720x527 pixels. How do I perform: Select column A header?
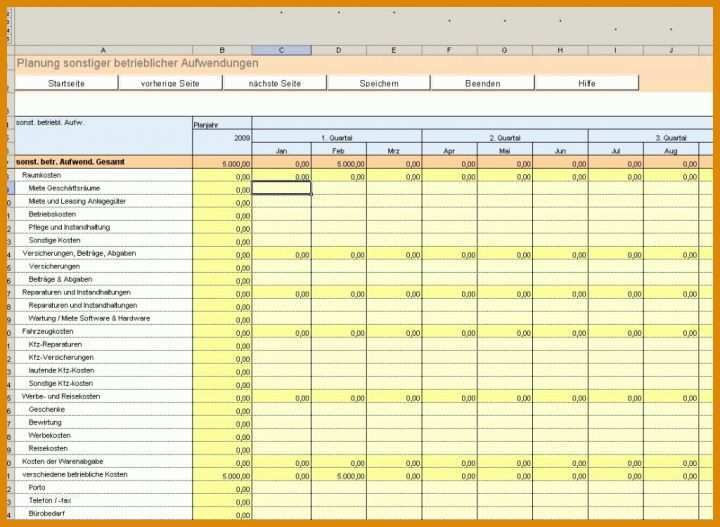(x=103, y=50)
